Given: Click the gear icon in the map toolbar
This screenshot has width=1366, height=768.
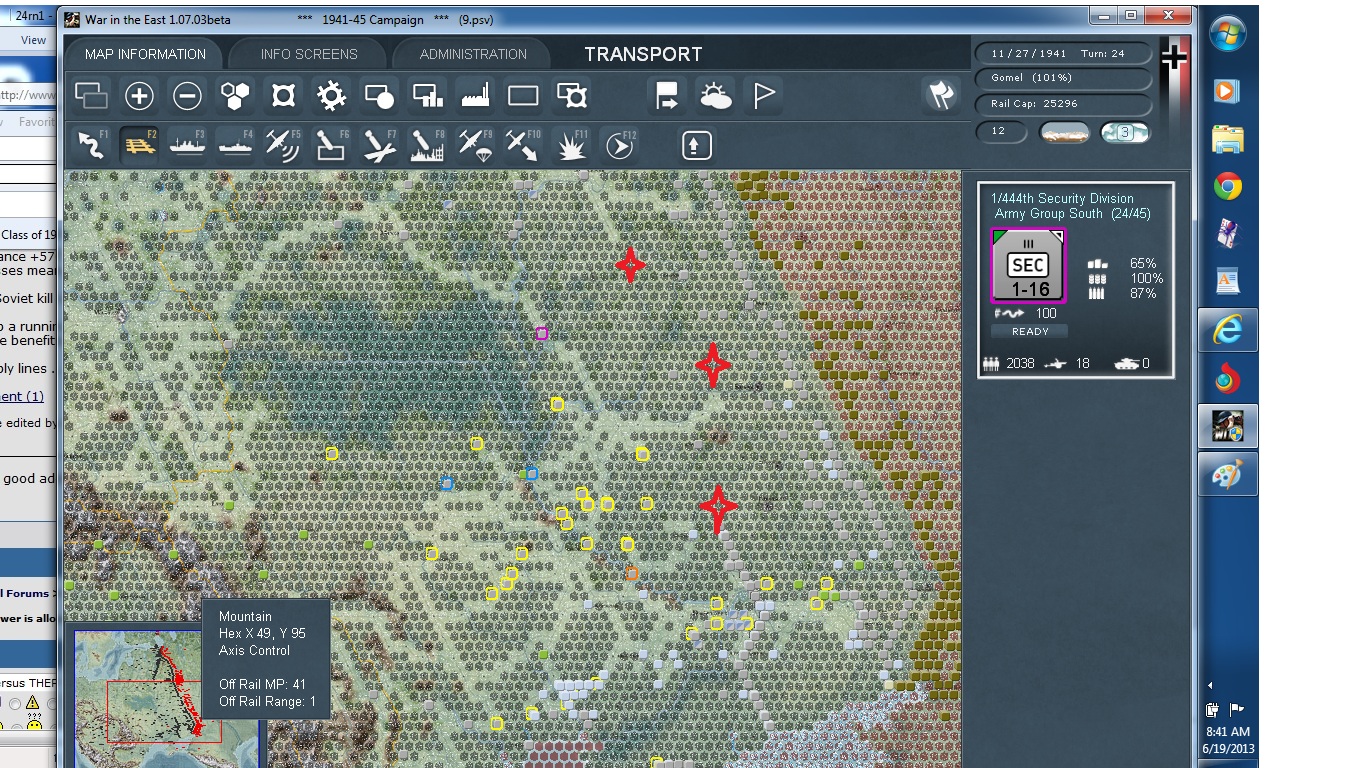Looking at the screenshot, I should (x=331, y=95).
